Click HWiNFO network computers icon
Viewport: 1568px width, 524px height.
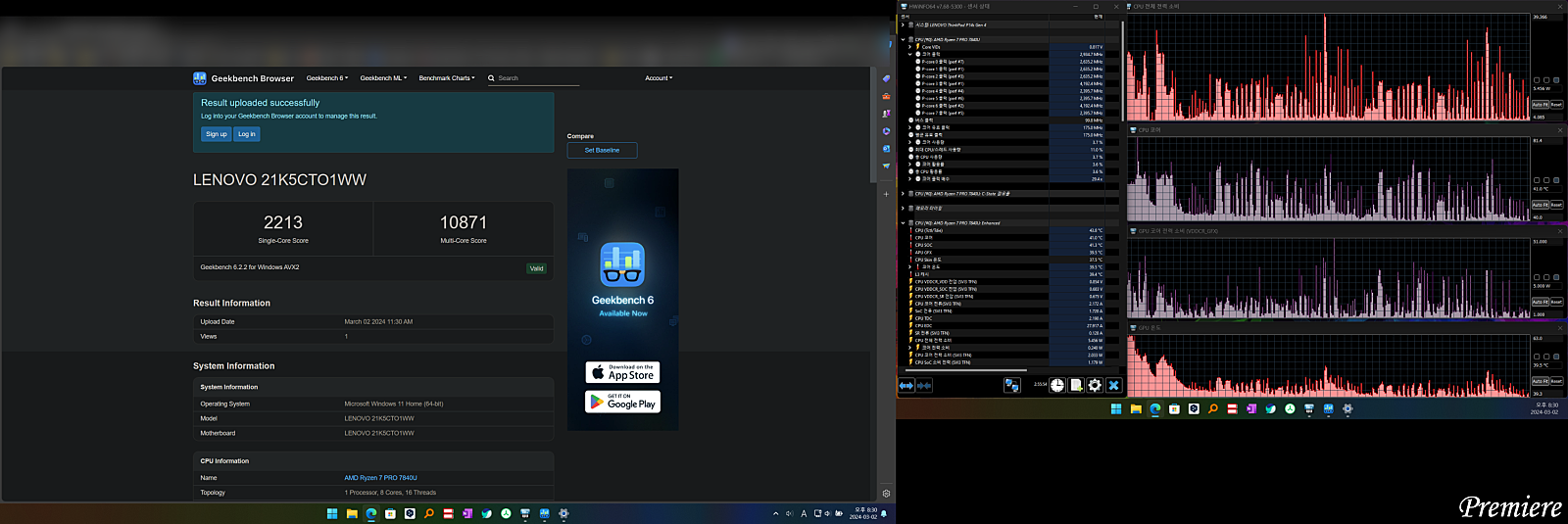coord(1012,386)
